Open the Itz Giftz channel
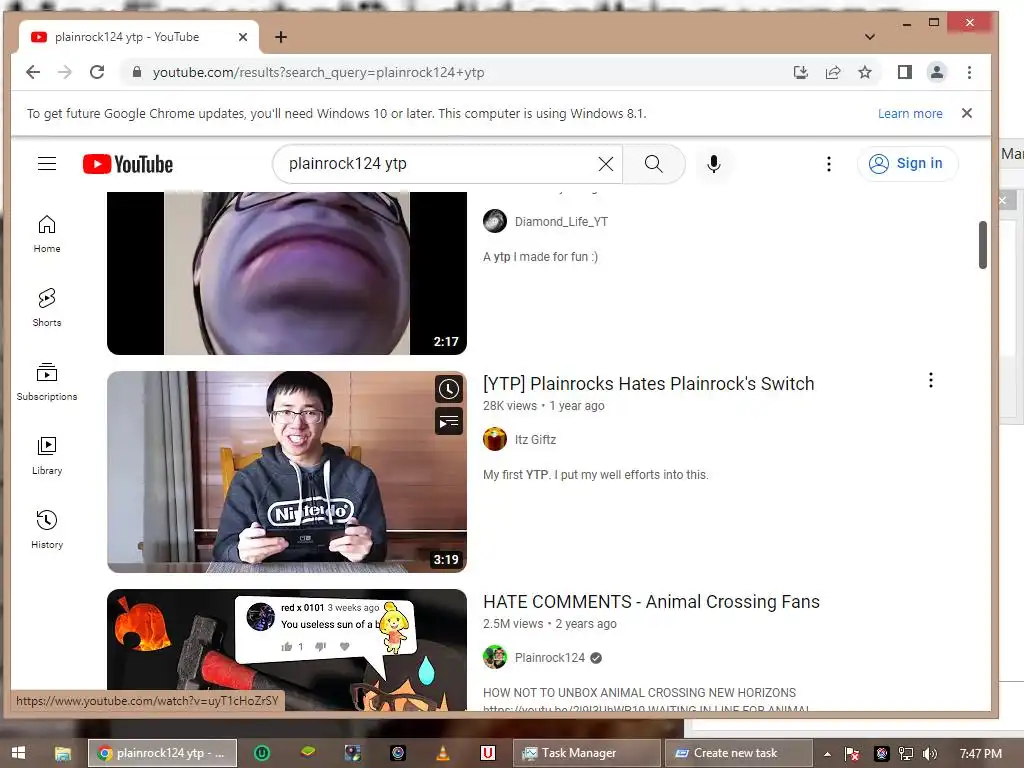 tap(536, 440)
